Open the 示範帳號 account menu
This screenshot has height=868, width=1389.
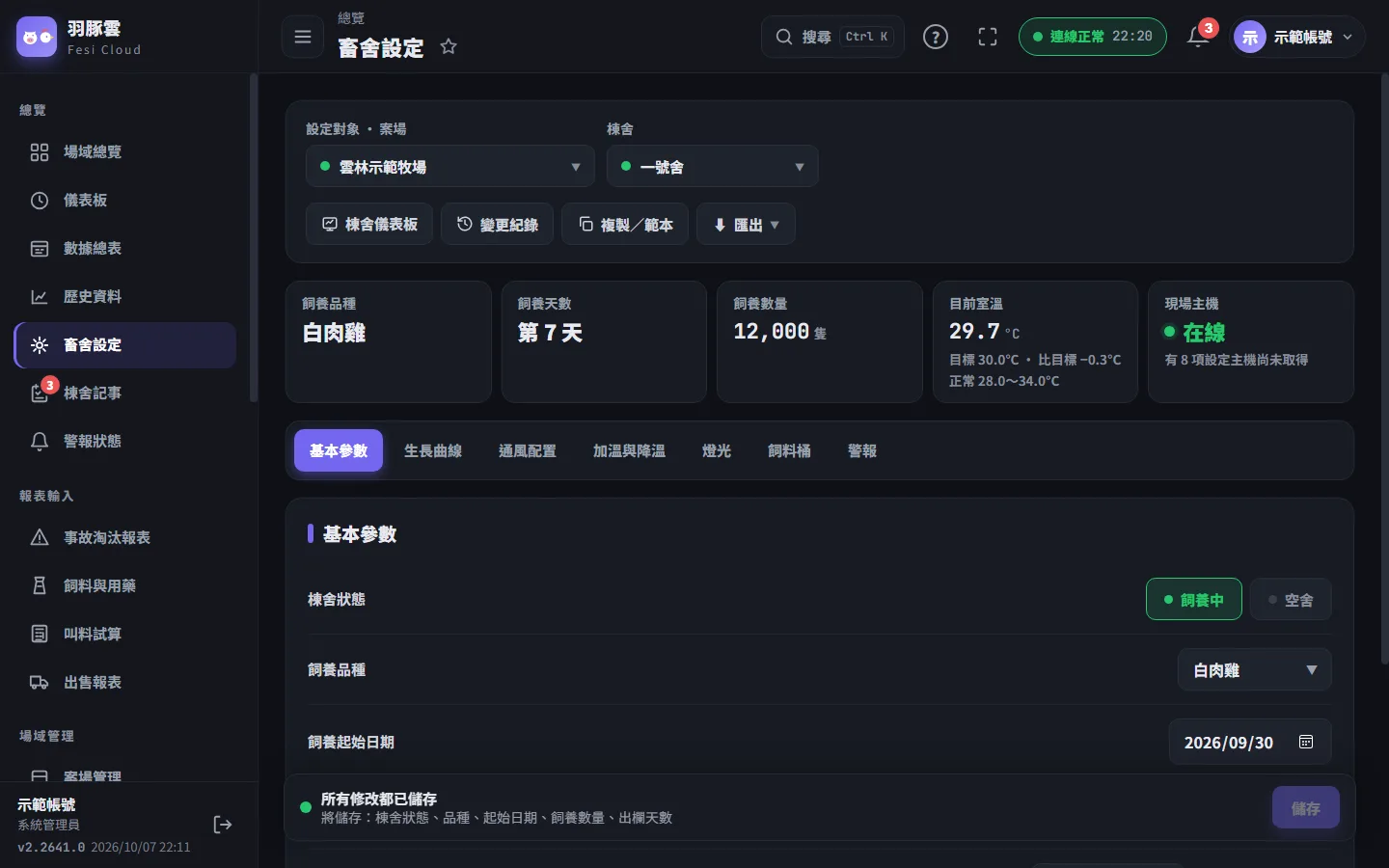1297,37
